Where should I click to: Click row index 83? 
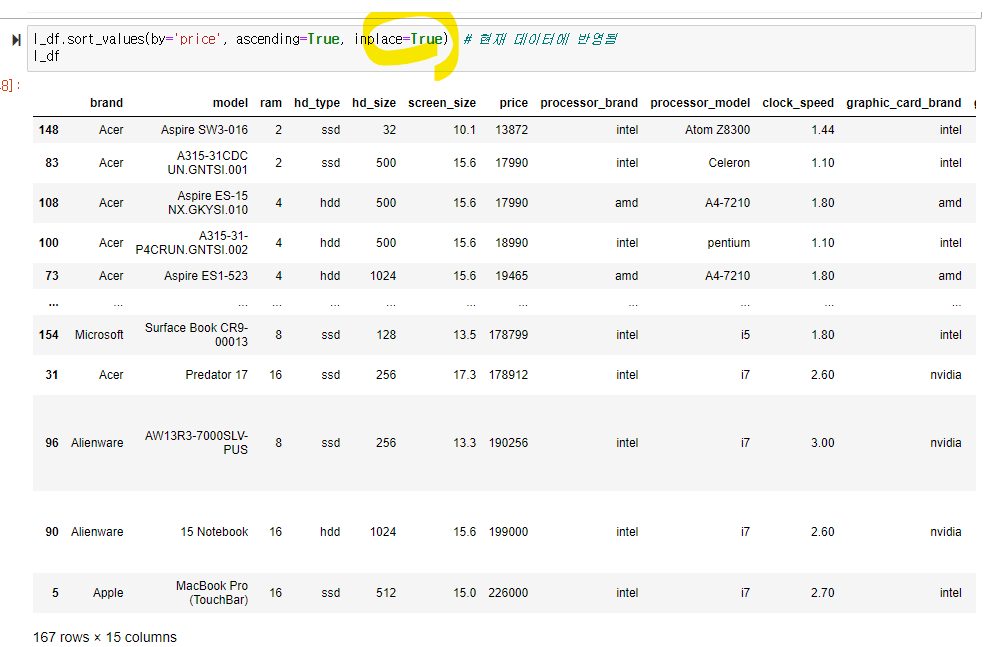click(x=52, y=162)
